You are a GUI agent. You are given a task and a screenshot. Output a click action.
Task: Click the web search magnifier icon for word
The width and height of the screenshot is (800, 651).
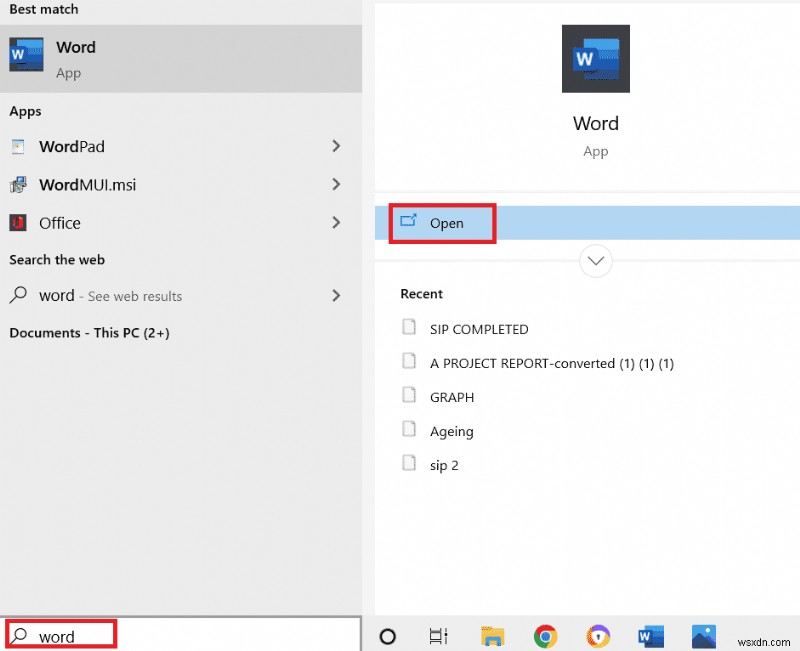tap(18, 295)
